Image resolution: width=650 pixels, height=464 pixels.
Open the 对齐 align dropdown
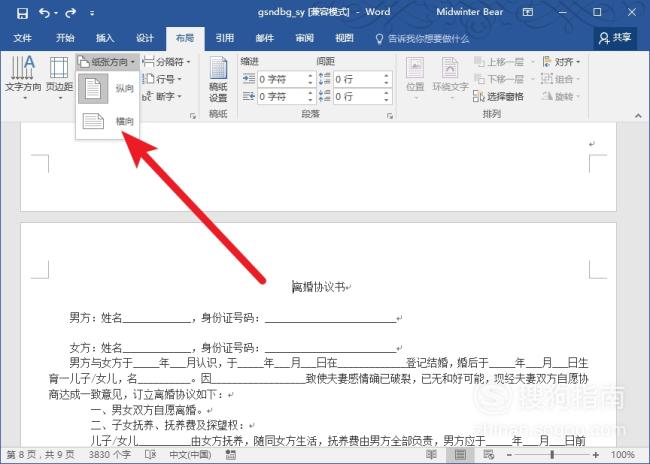coord(561,62)
